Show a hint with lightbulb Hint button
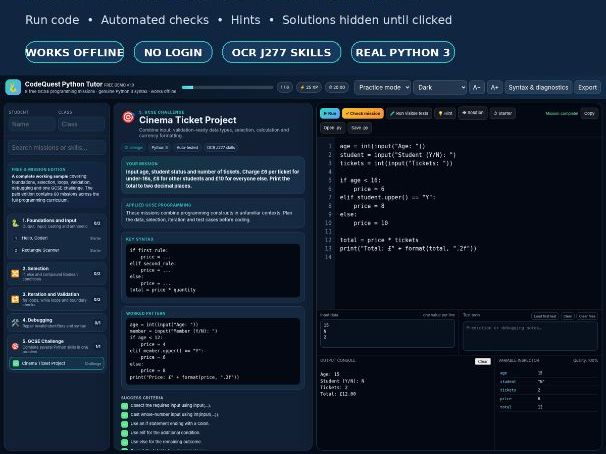 [x=445, y=113]
